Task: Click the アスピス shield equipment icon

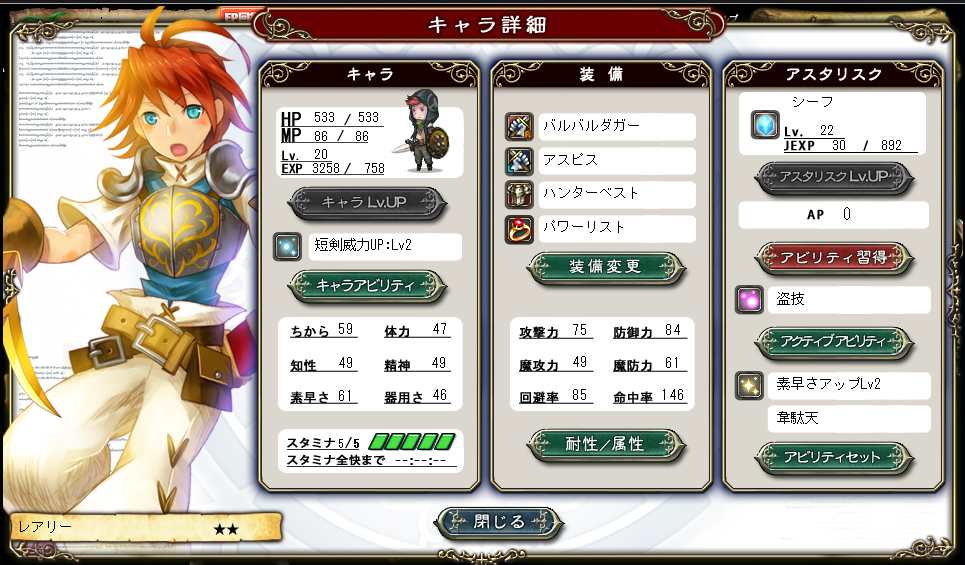Action: (519, 161)
